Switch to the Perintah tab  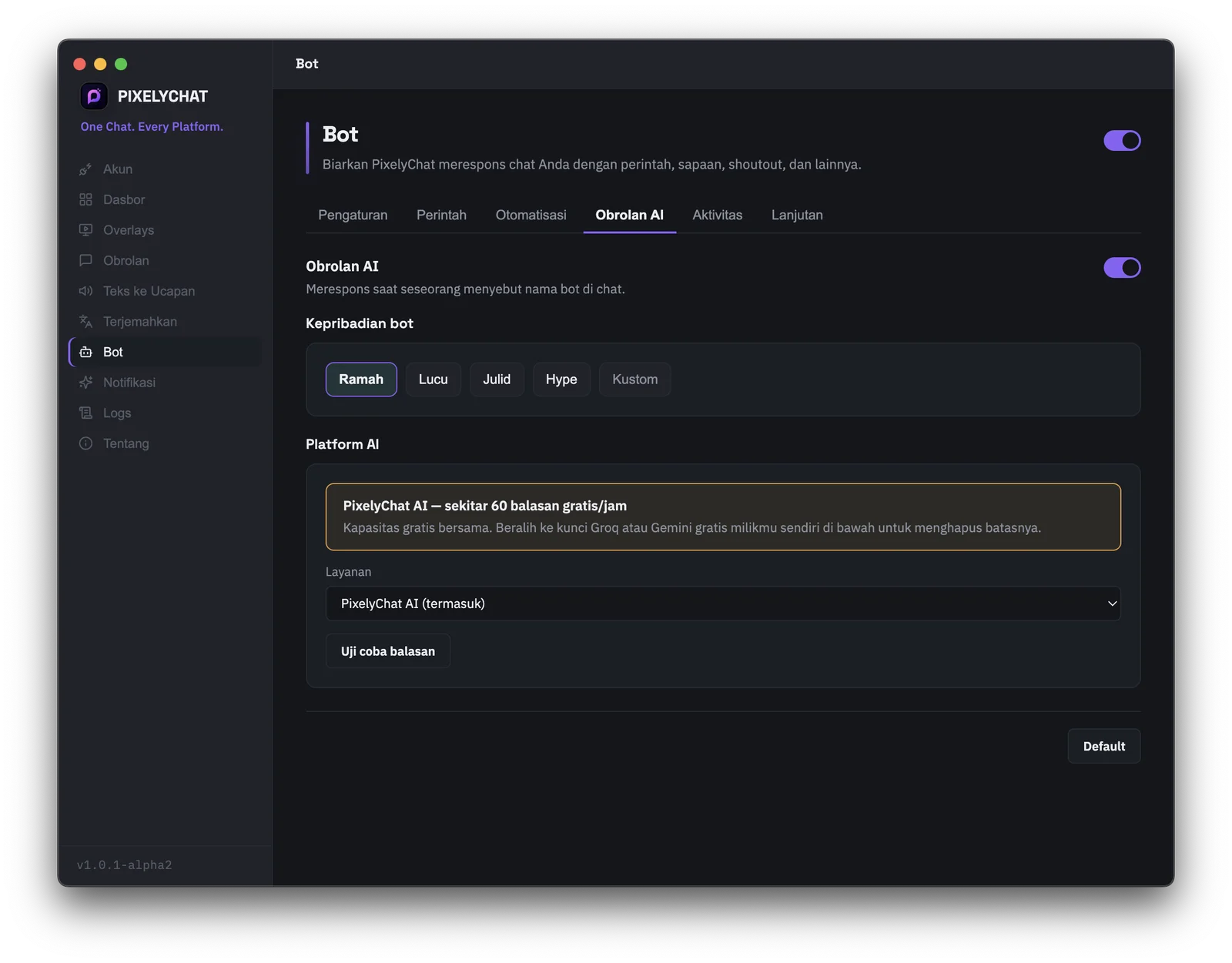[441, 215]
